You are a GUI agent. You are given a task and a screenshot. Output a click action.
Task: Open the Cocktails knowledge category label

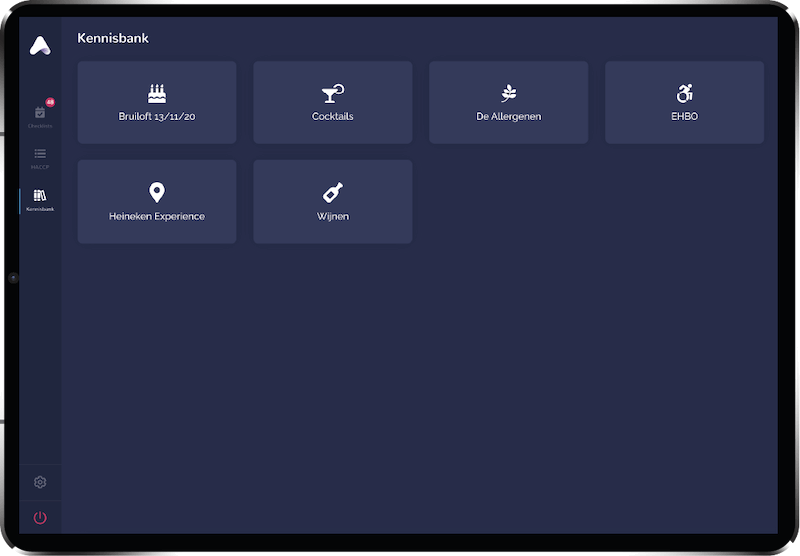point(332,117)
